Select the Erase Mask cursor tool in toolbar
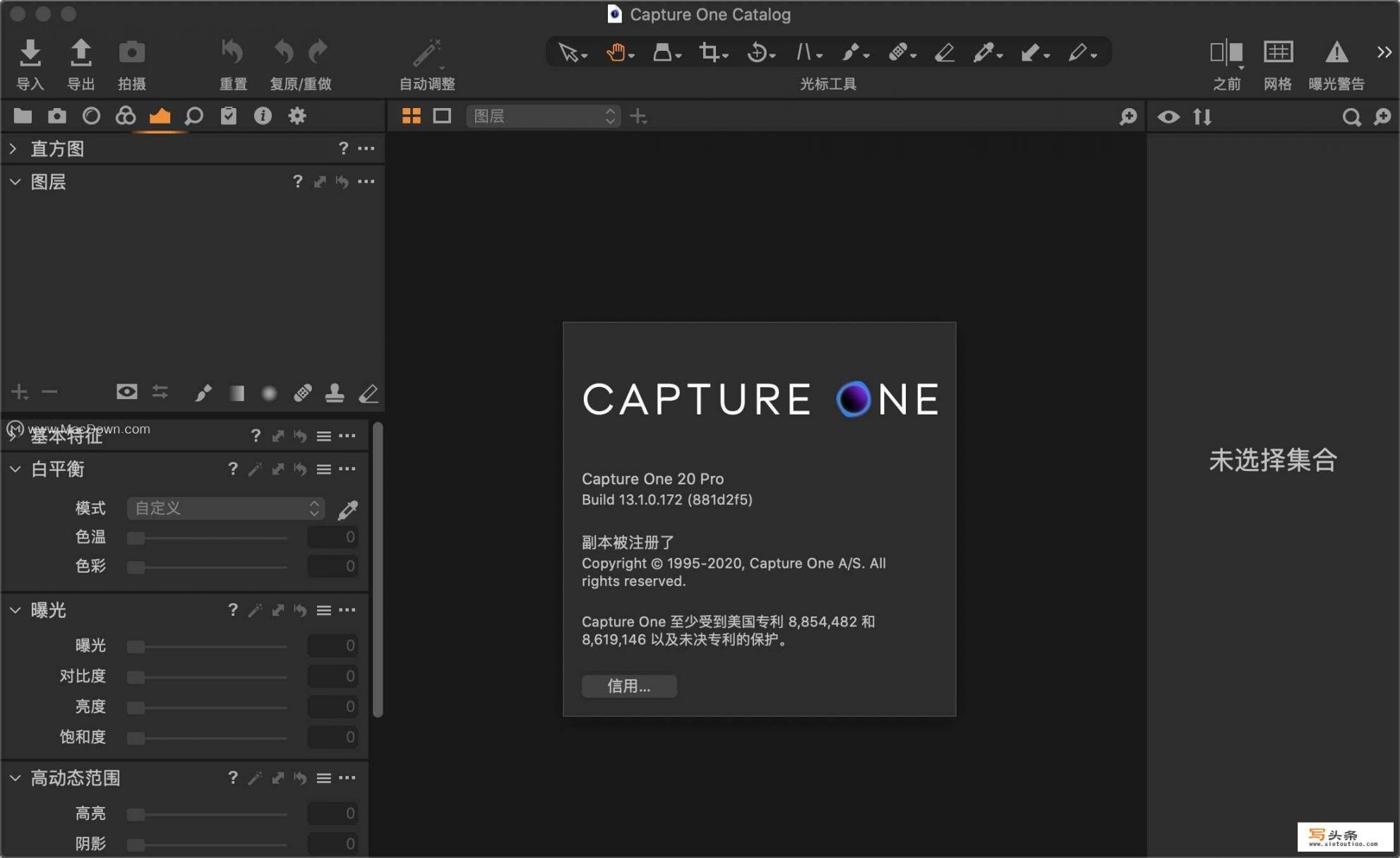This screenshot has height=858, width=1400. click(944, 52)
